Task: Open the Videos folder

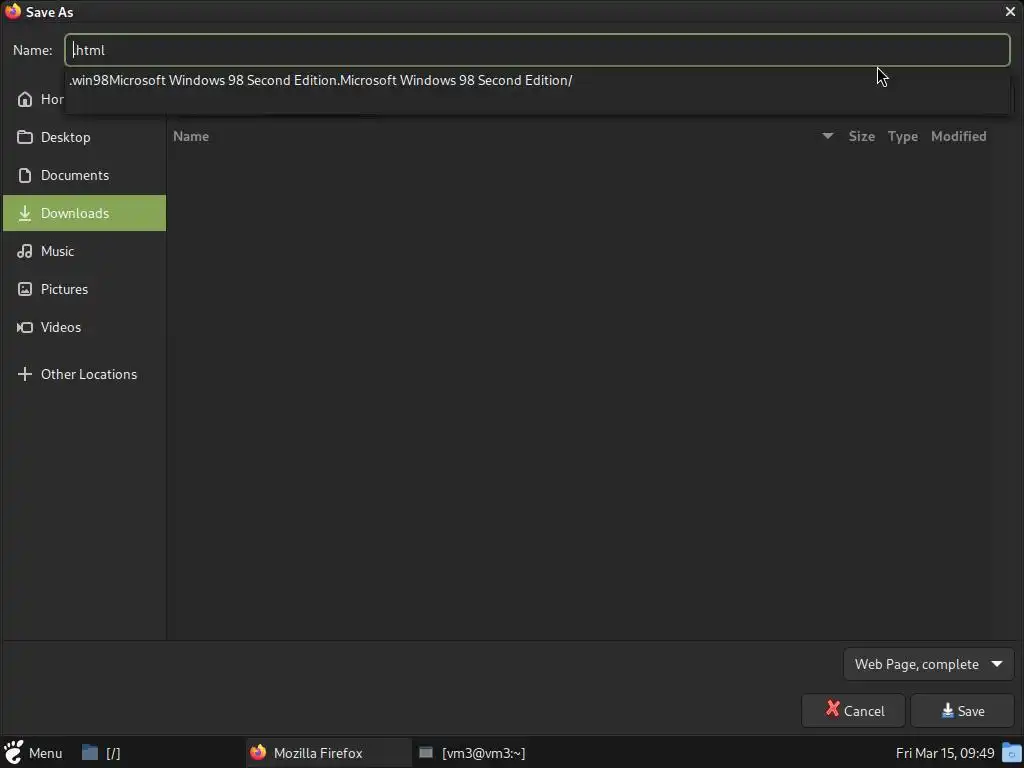Action: pos(84,327)
